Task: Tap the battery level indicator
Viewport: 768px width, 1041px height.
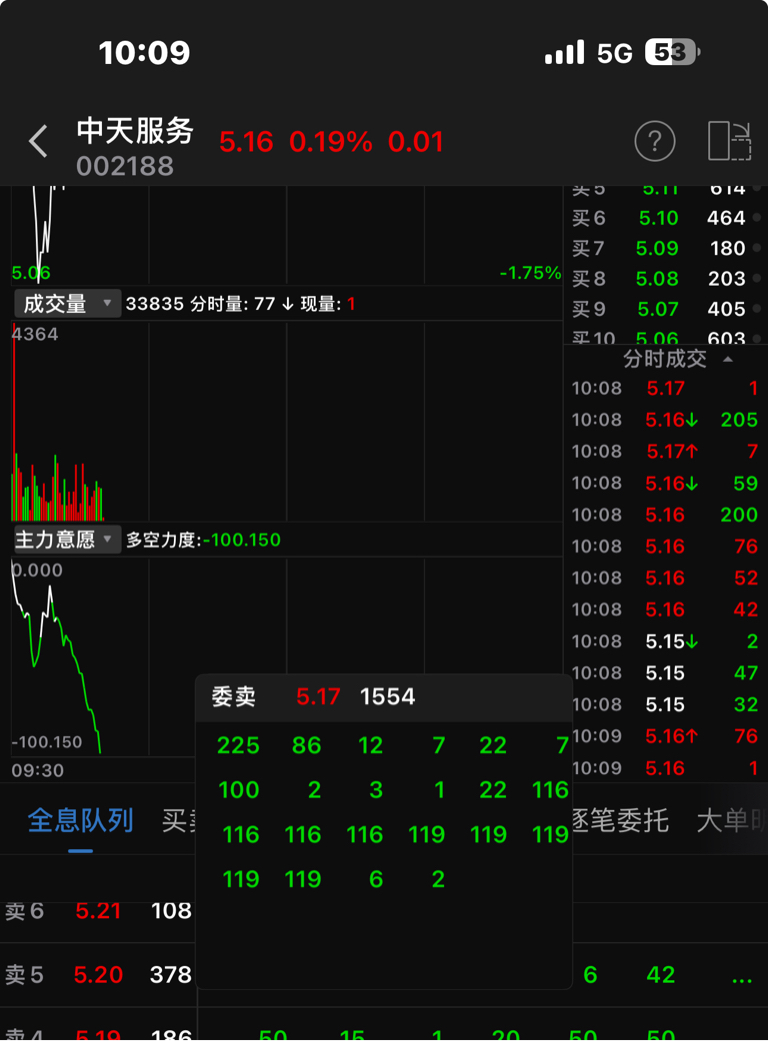Action: (672, 52)
